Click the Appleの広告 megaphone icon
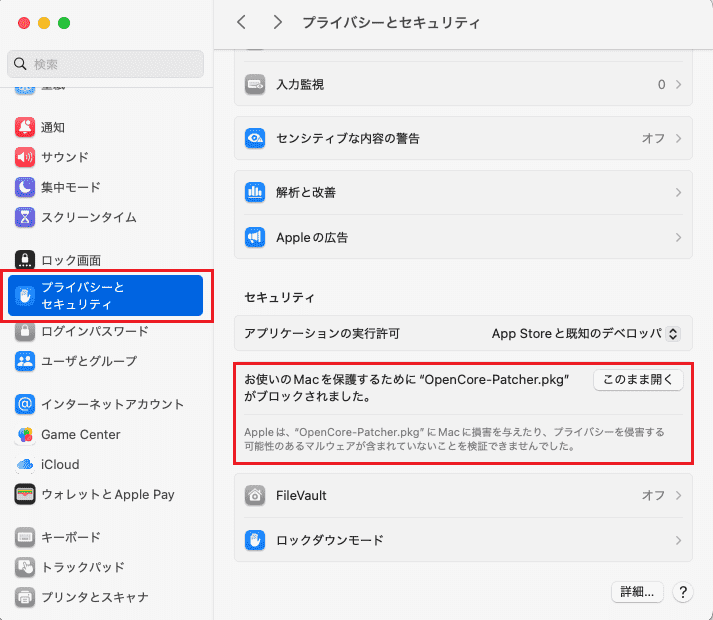The height and width of the screenshot is (620, 713). click(255, 237)
